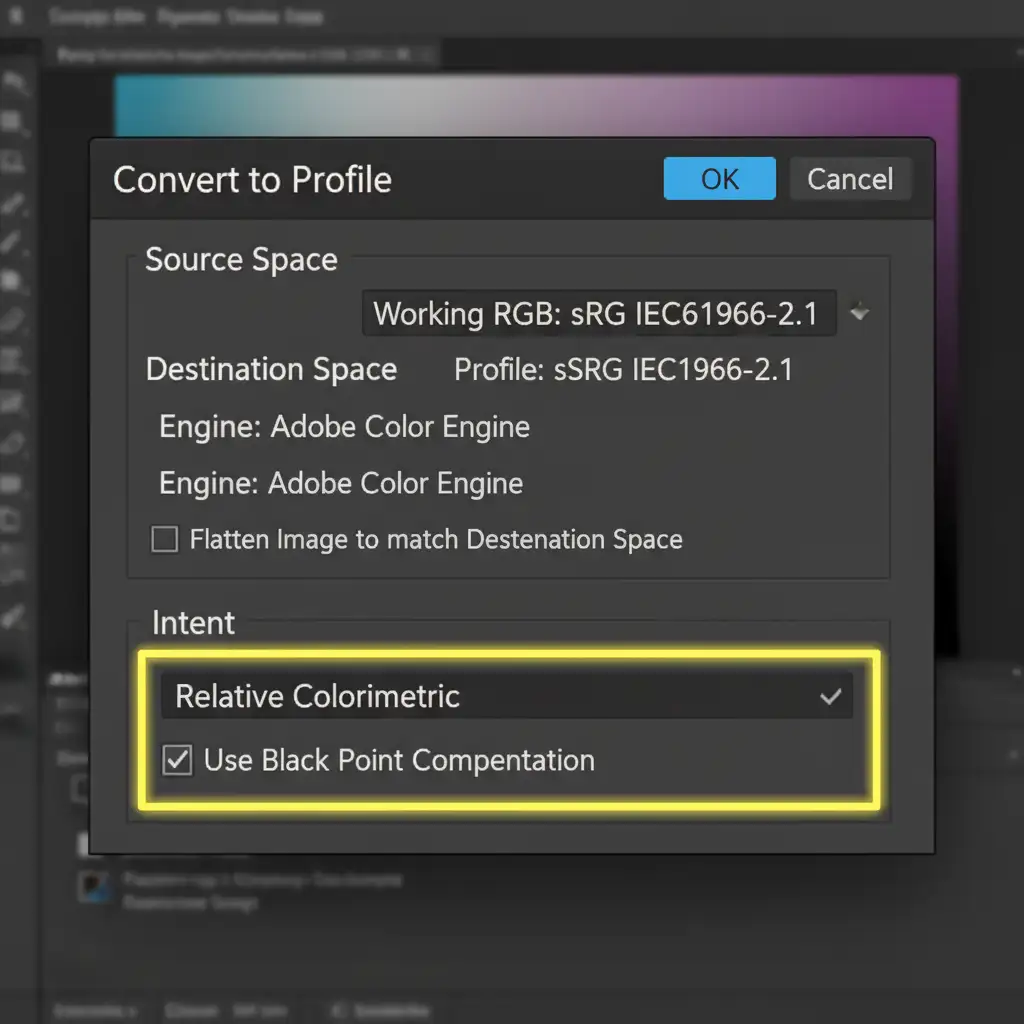Toggle the blurred checkbox behind dialog's left edge
Screen dimensions: 1024x1024
click(x=80, y=790)
